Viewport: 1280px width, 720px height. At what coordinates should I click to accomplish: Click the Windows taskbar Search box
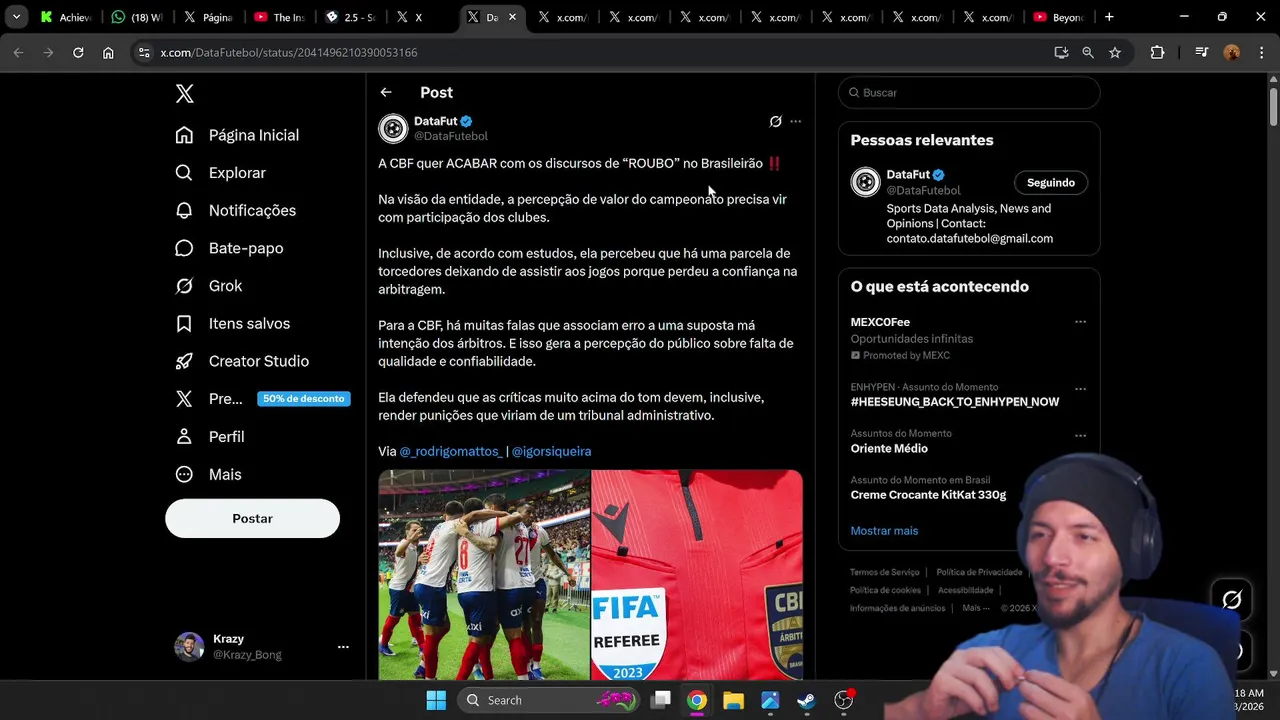(549, 700)
